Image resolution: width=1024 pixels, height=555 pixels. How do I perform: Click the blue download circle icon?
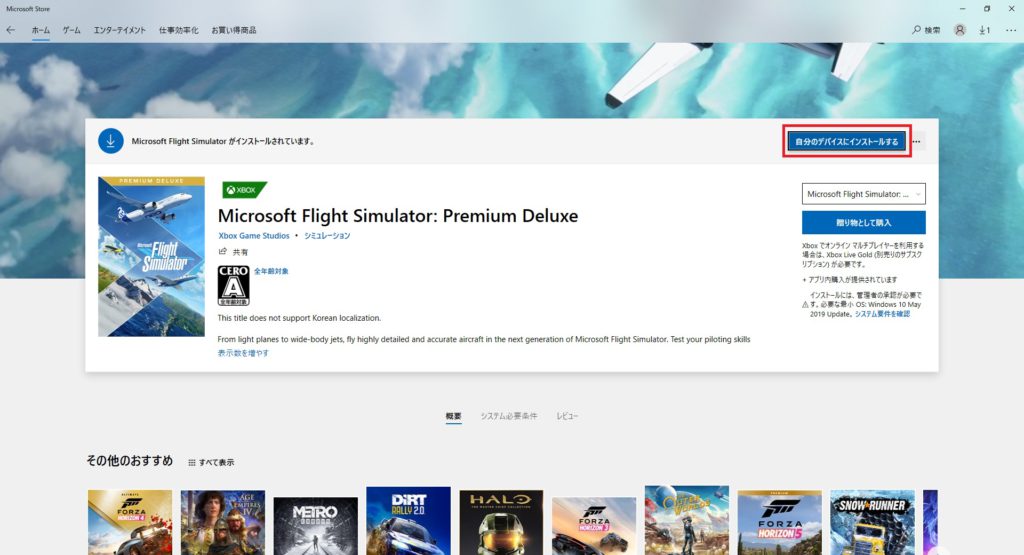click(111, 141)
